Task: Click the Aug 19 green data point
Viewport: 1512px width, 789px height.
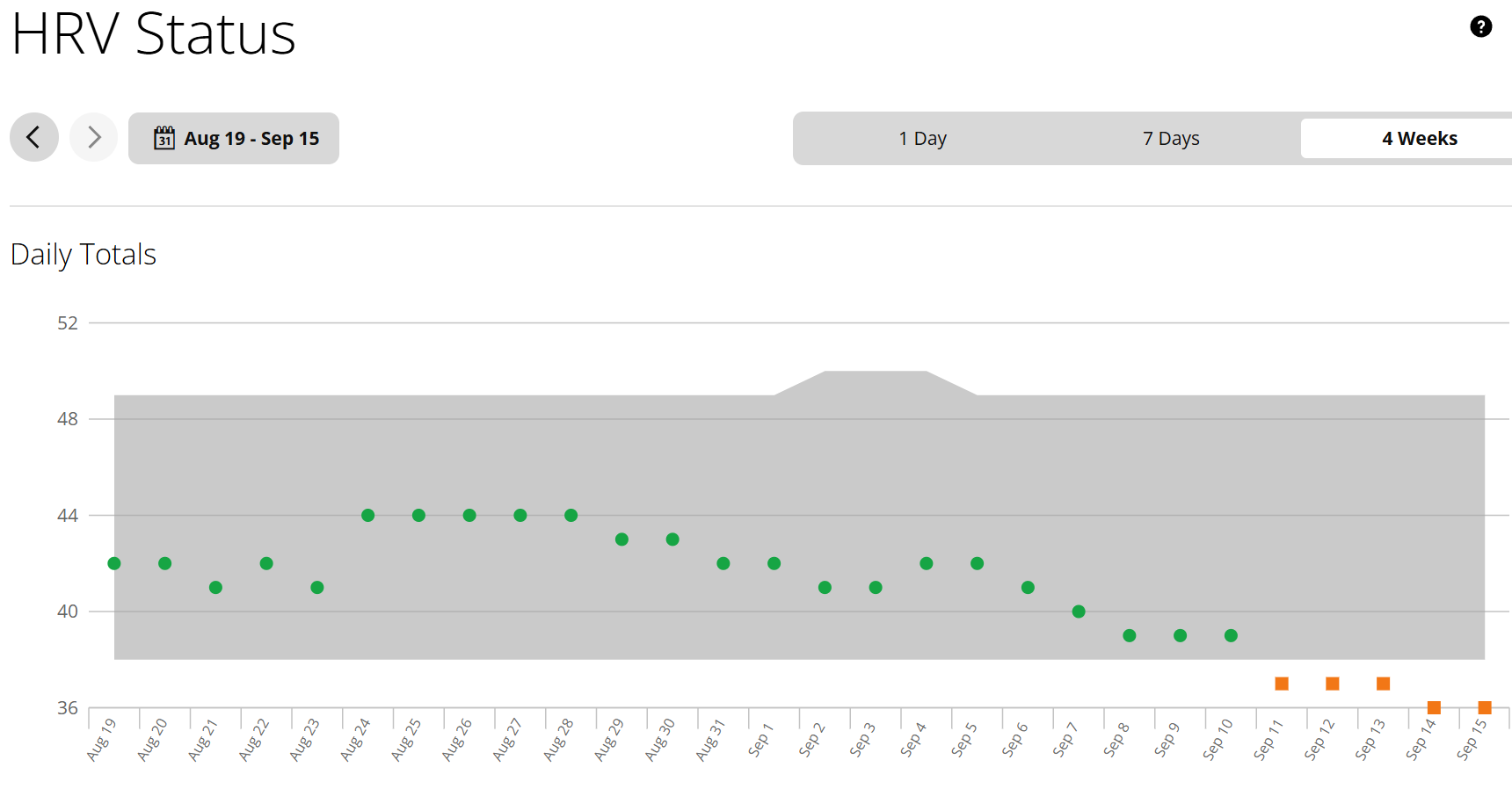Action: 114,563
